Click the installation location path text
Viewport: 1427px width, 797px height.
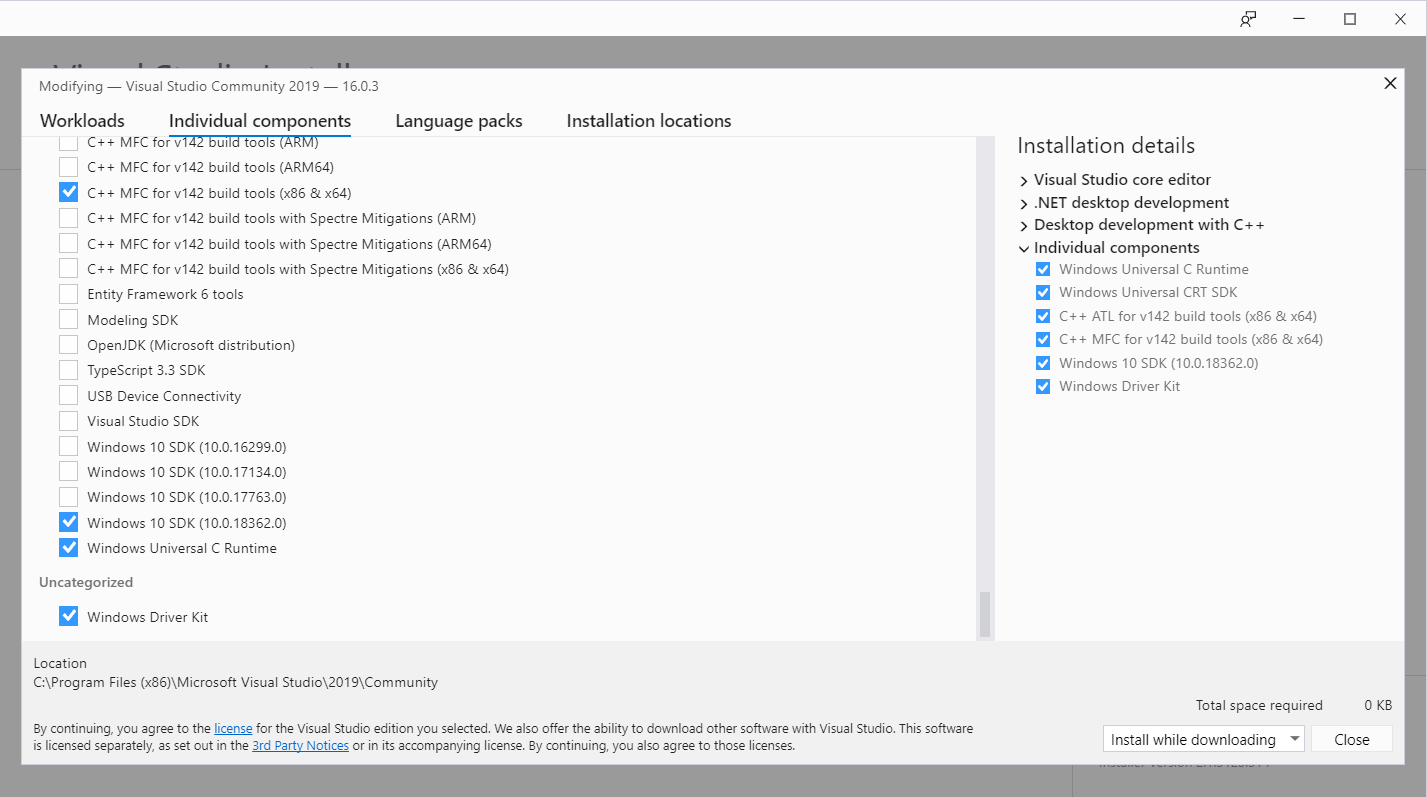tap(236, 682)
